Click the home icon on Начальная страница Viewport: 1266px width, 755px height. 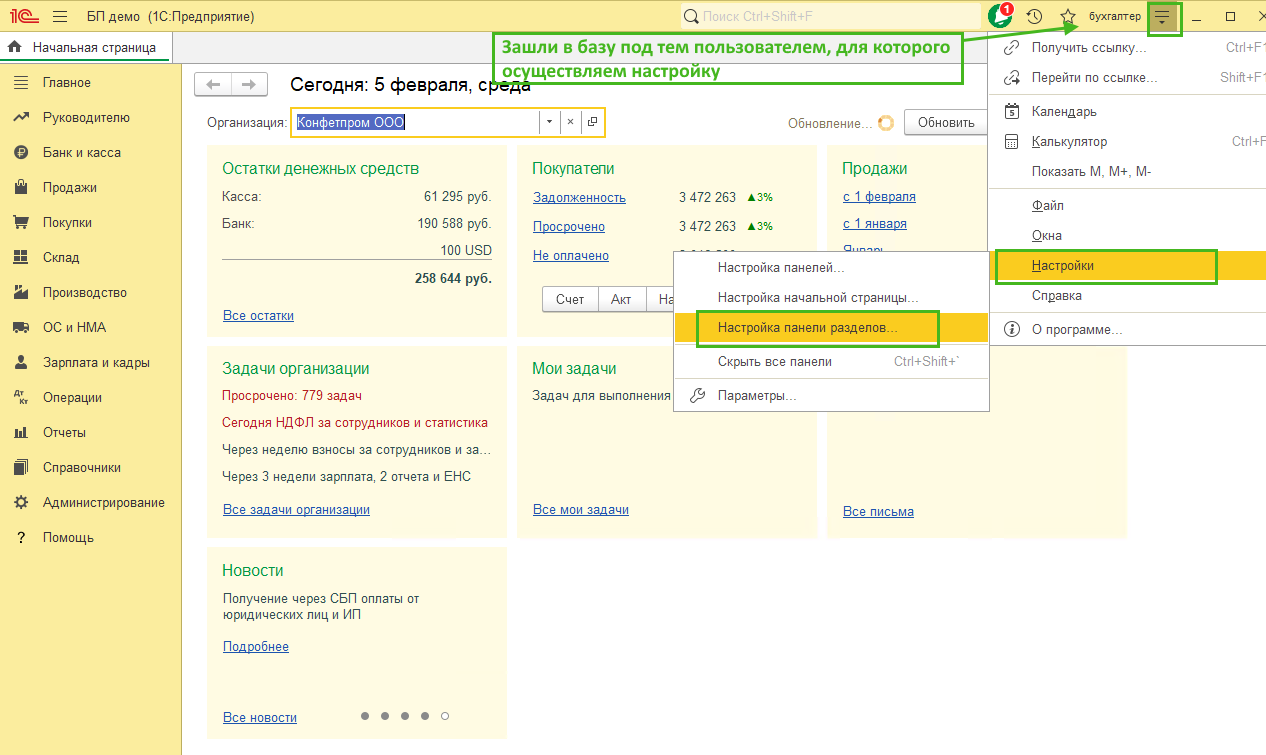(x=15, y=47)
